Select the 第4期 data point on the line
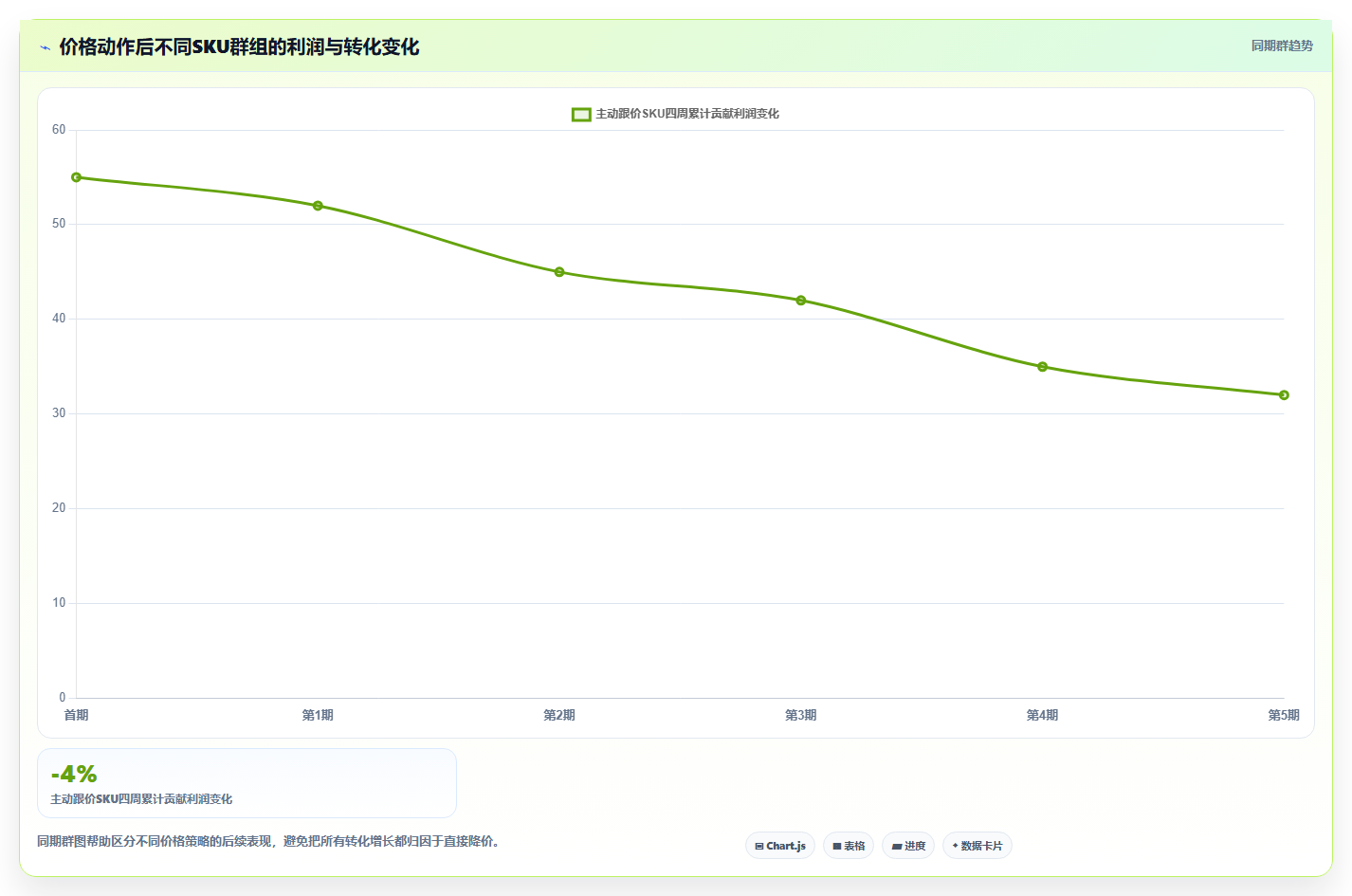 click(x=1042, y=367)
